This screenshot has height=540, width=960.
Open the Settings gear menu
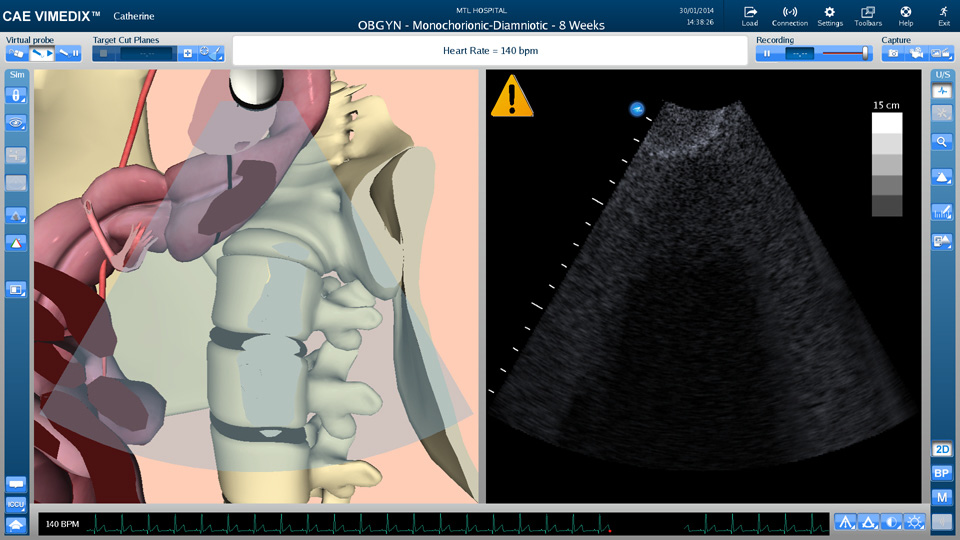tap(830, 16)
